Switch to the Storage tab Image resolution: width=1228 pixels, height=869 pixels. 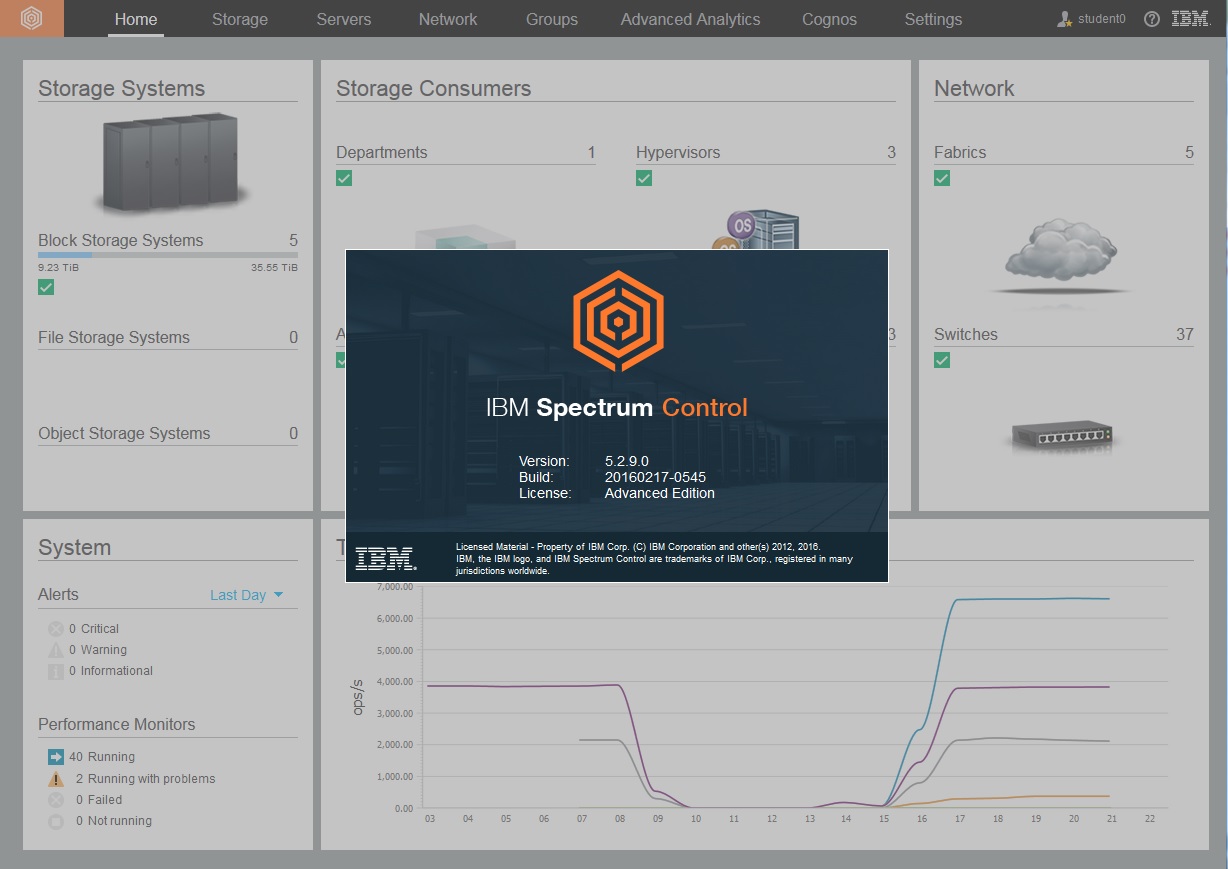click(239, 18)
